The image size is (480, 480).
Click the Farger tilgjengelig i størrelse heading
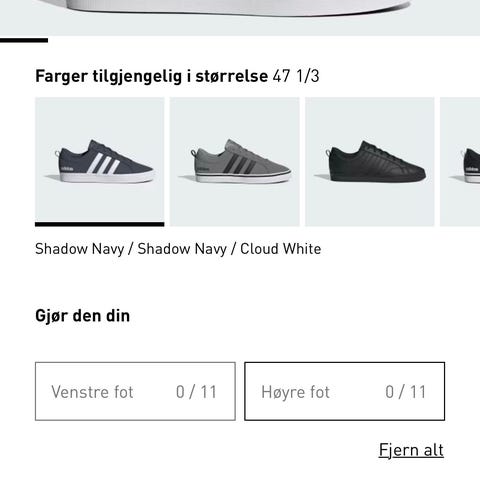point(151,77)
